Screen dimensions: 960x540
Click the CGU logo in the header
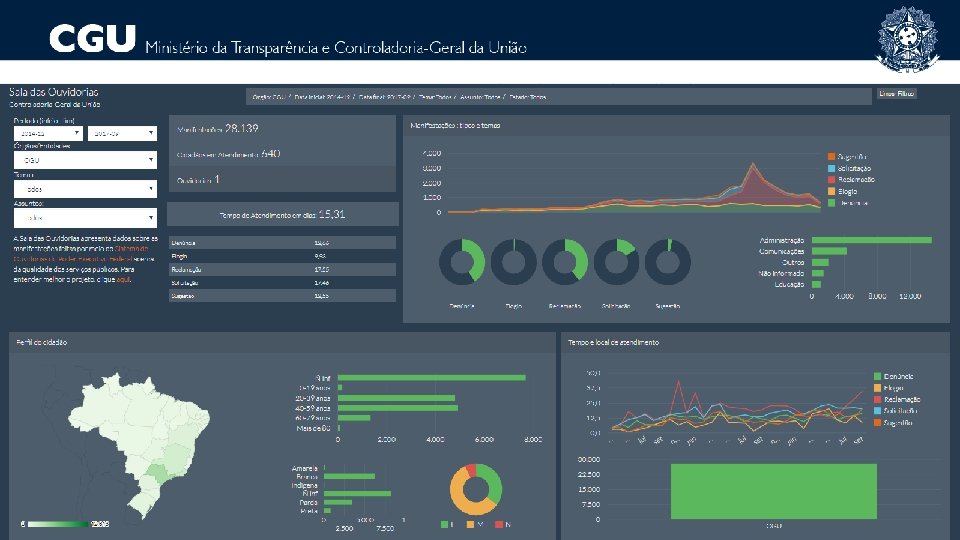[x=92, y=38]
